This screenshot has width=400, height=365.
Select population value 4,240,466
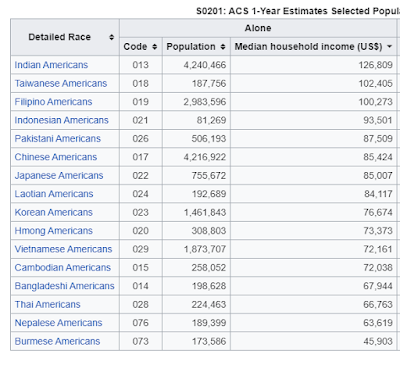coord(205,65)
